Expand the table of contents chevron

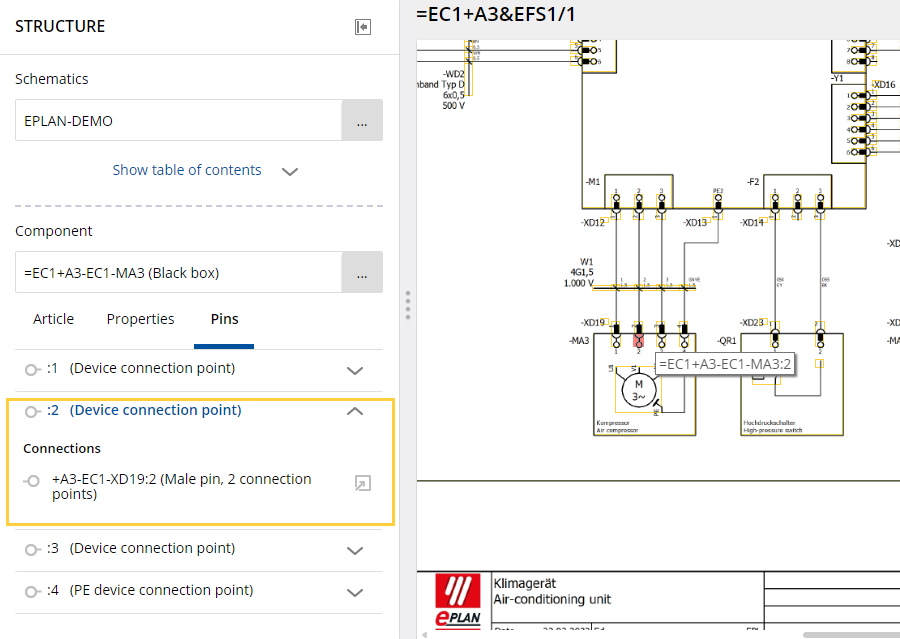(290, 171)
